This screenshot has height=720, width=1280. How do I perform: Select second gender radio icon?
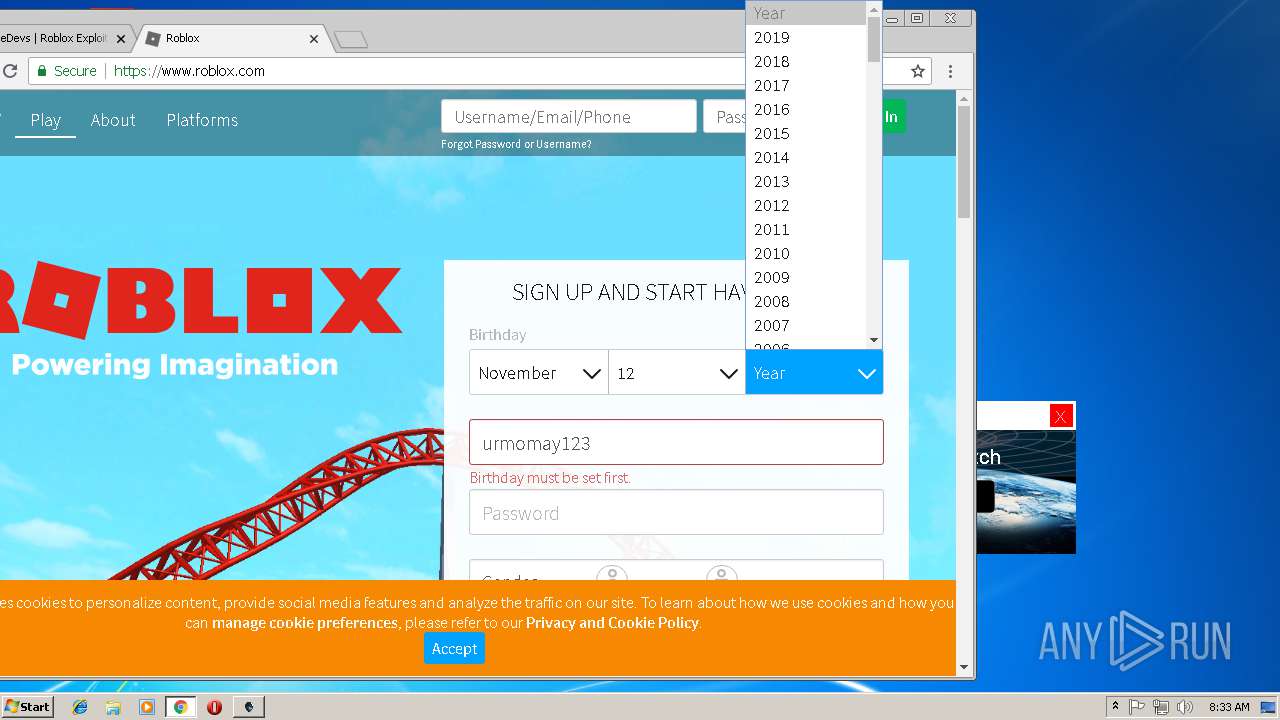click(722, 575)
